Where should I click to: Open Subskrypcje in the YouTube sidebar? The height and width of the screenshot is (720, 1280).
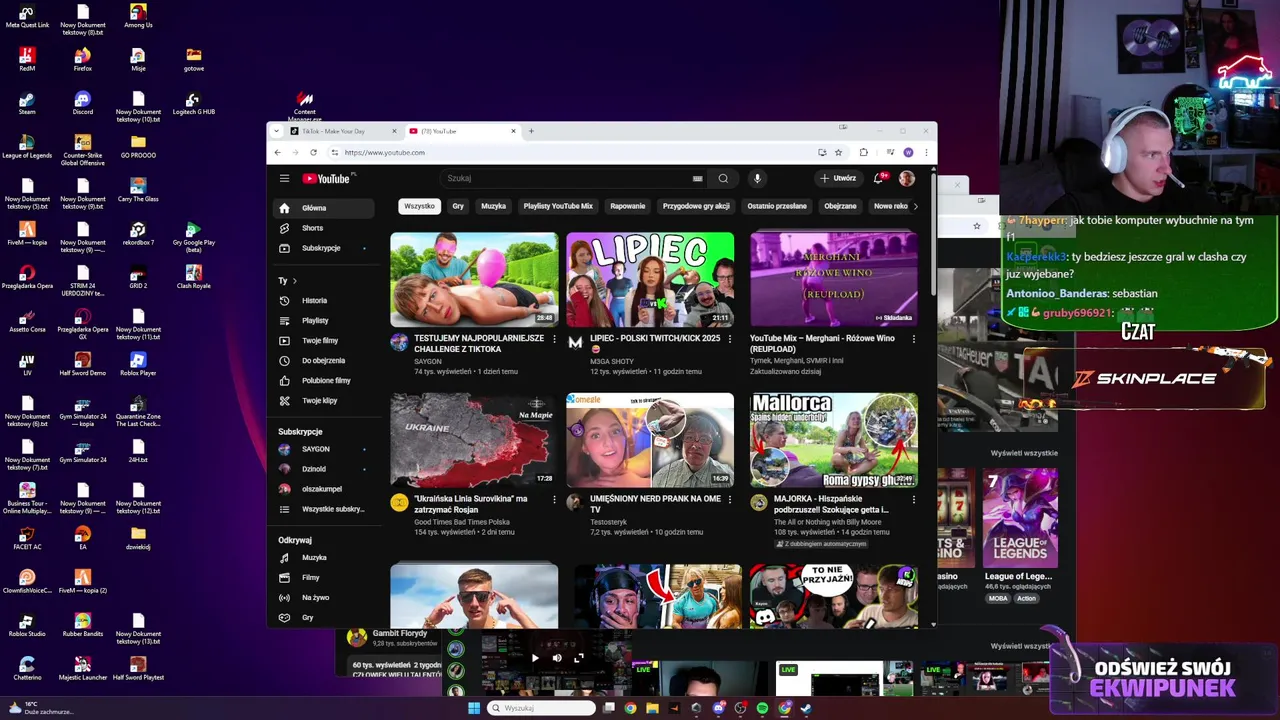tap(322, 248)
